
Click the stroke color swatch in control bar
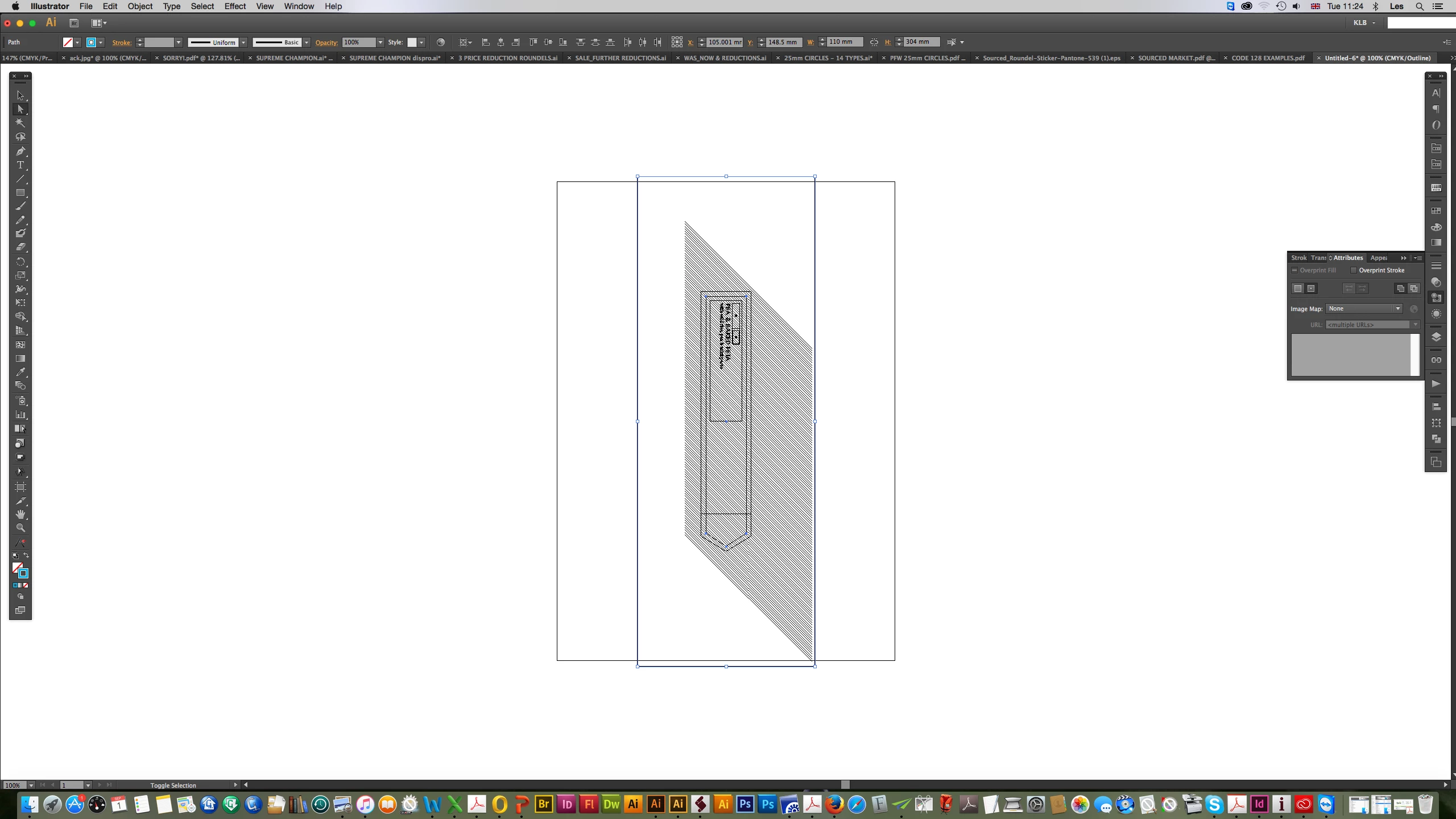coord(91,43)
